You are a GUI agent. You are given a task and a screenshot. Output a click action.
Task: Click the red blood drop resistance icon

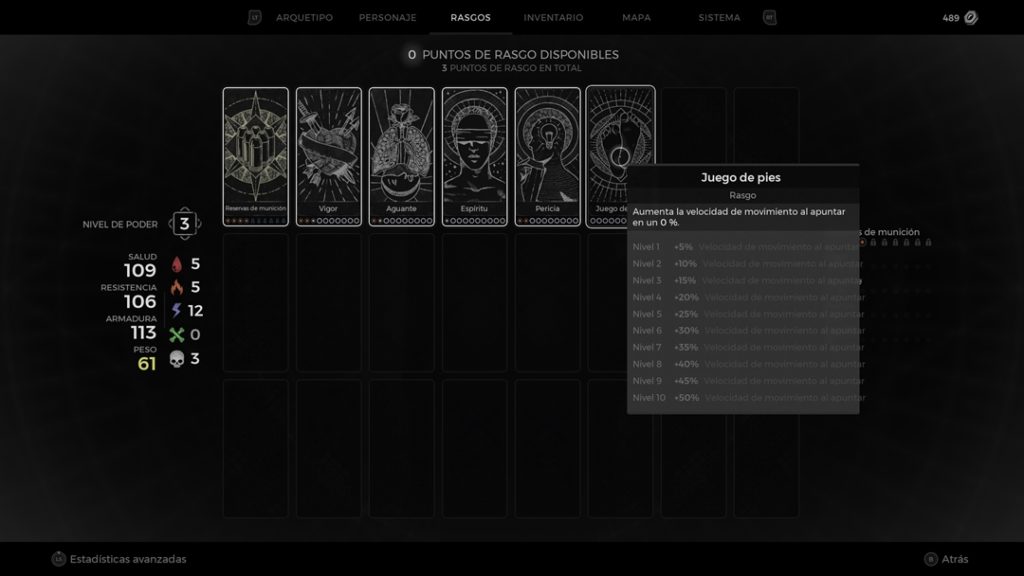pos(176,264)
